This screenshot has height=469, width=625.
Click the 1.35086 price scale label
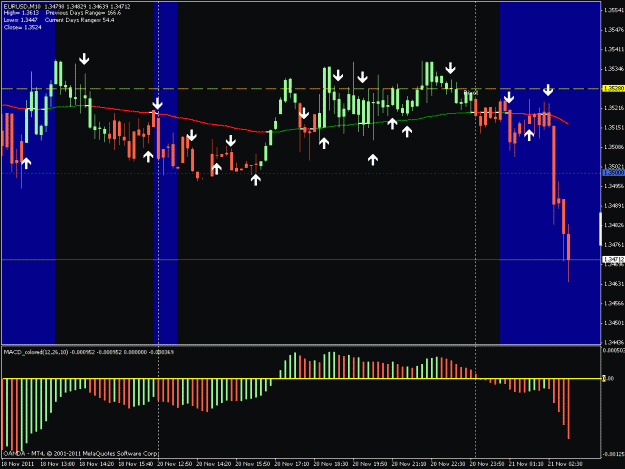(x=614, y=147)
